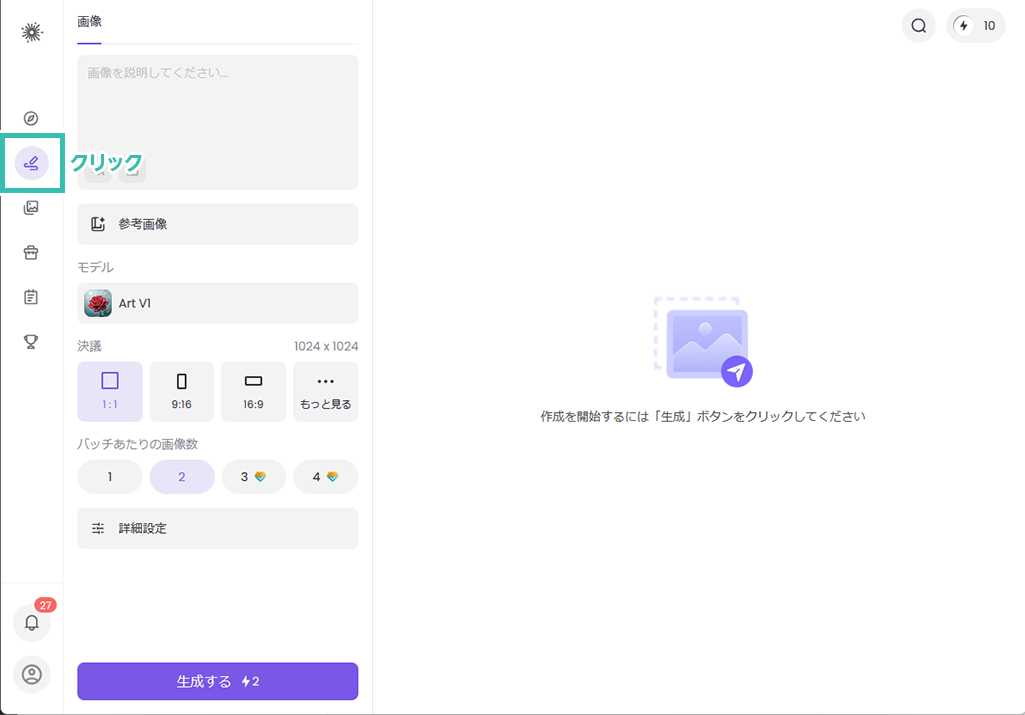The width and height of the screenshot is (1025, 715).
Task: Set batch image count to 2
Action: [182, 476]
